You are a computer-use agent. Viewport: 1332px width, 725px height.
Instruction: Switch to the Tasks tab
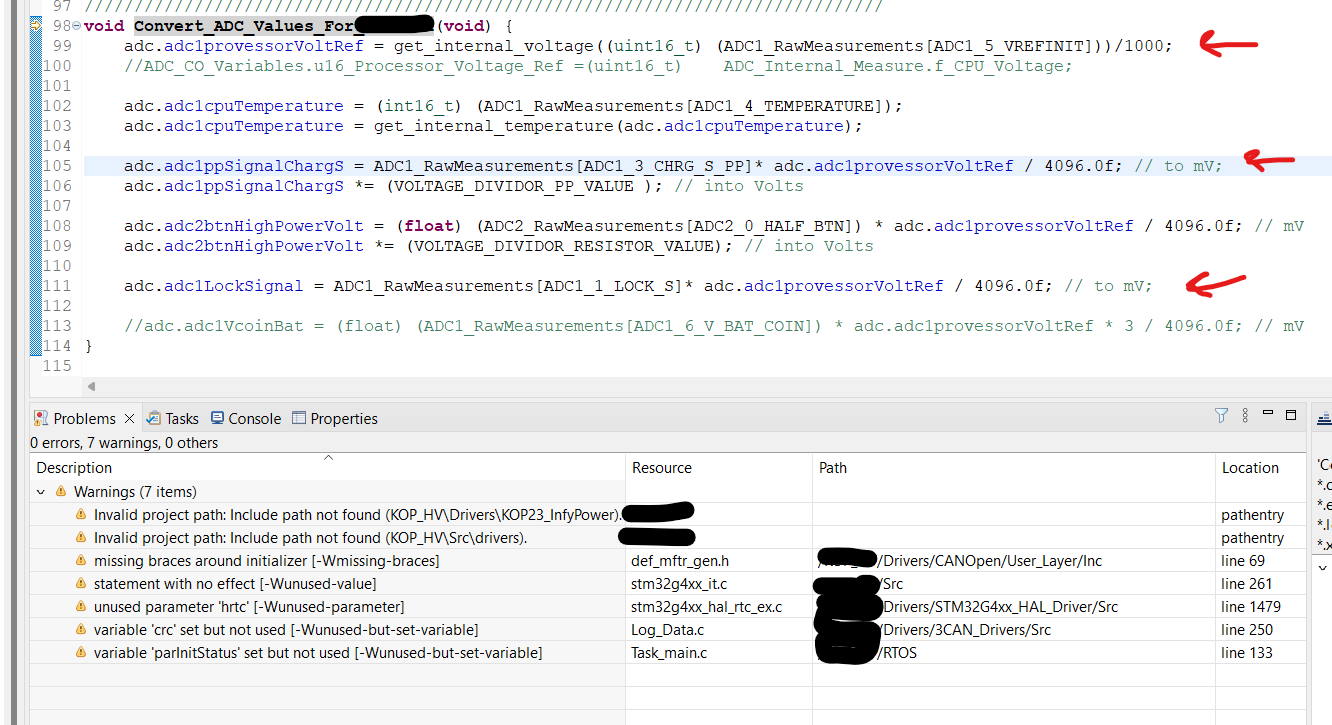pos(183,418)
